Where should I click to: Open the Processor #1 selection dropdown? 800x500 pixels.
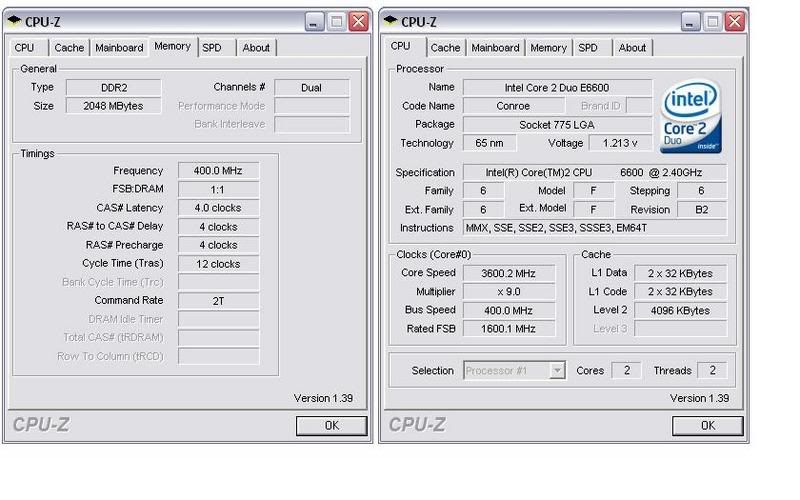[x=558, y=370]
